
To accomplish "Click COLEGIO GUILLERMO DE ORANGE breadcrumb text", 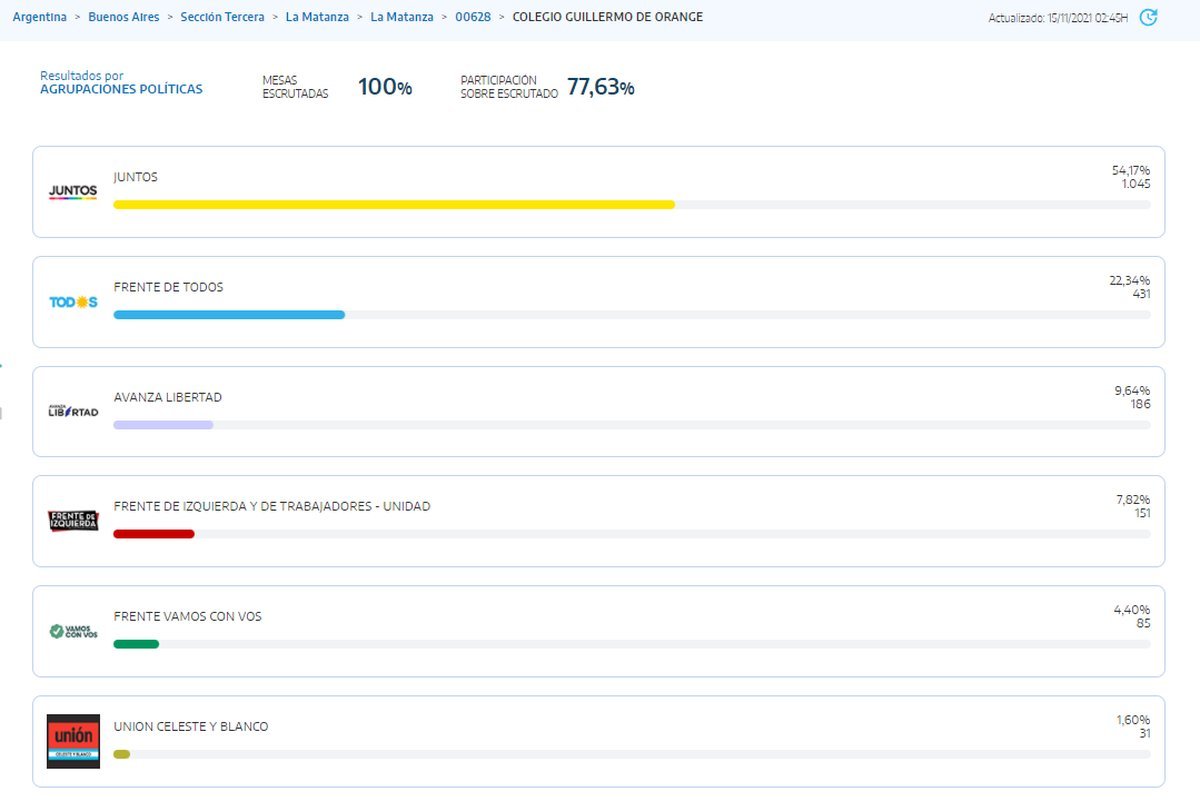I will click(607, 17).
